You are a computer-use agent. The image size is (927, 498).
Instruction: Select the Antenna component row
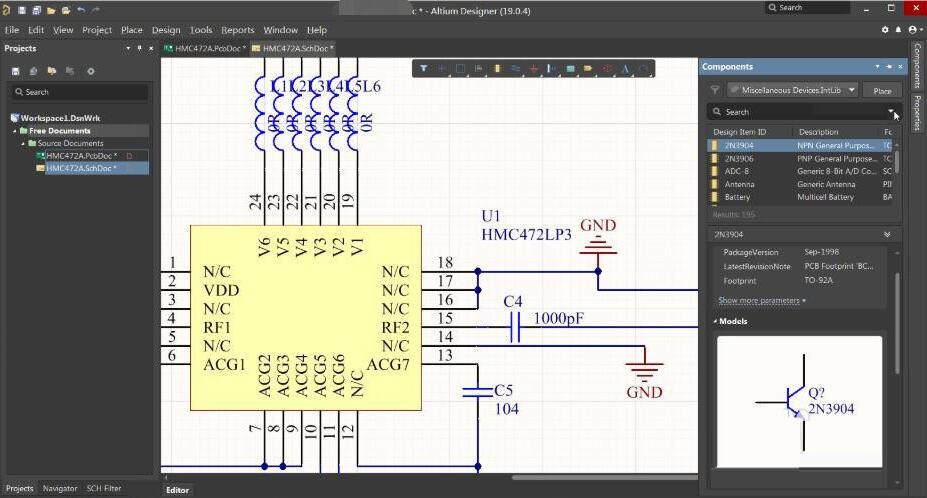pyautogui.click(x=802, y=184)
